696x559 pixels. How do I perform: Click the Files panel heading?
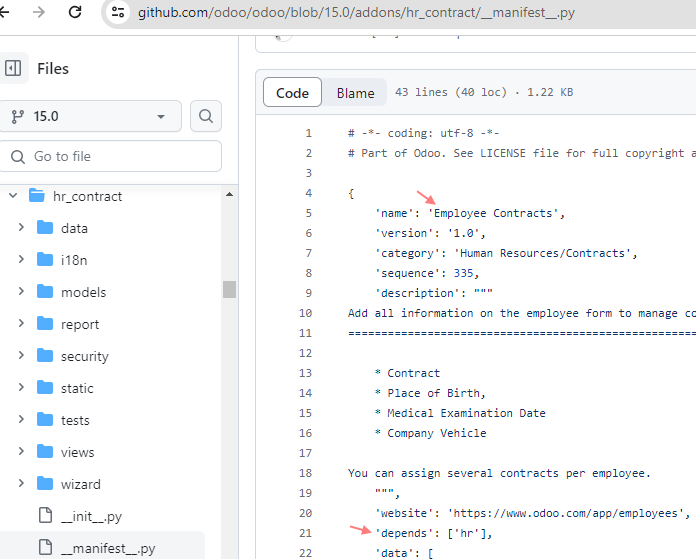[53, 69]
